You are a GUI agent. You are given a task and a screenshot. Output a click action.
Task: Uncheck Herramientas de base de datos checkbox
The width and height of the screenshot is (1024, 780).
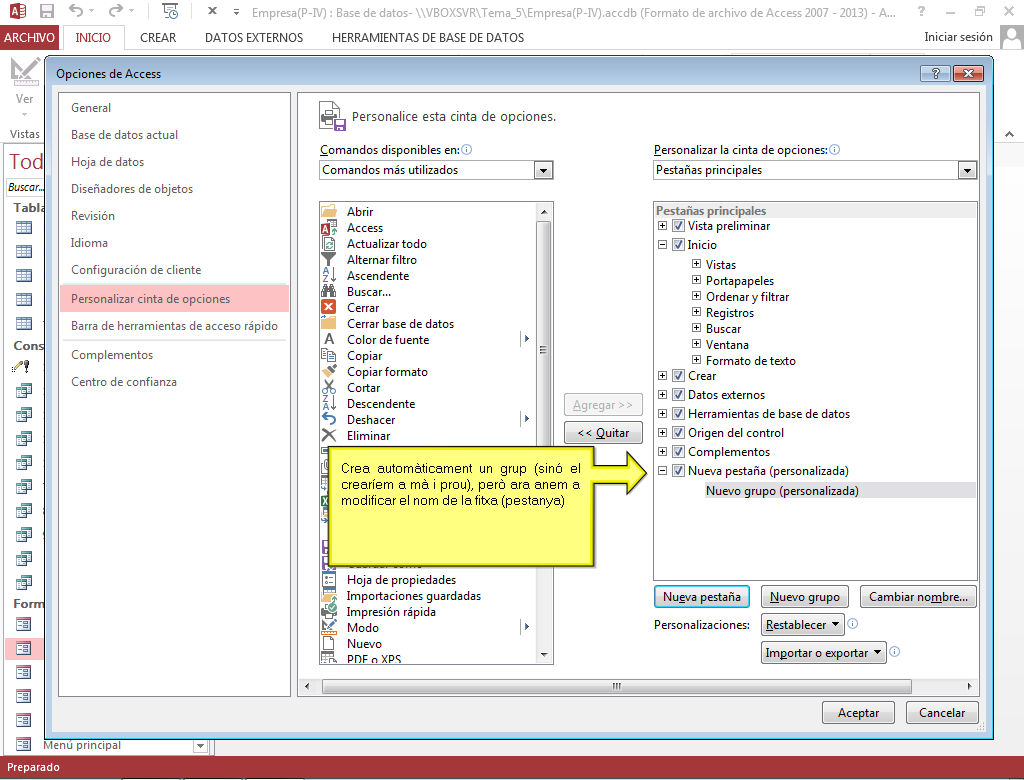coord(679,414)
